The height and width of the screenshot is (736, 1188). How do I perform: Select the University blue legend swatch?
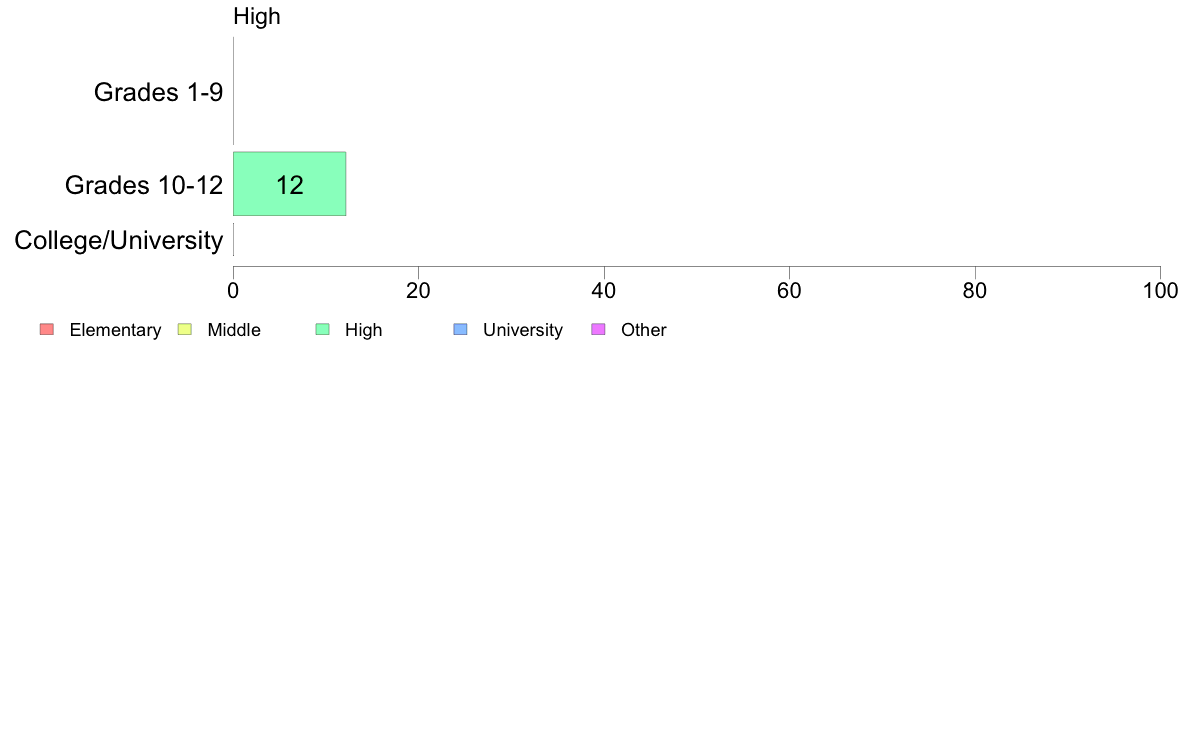click(x=461, y=329)
